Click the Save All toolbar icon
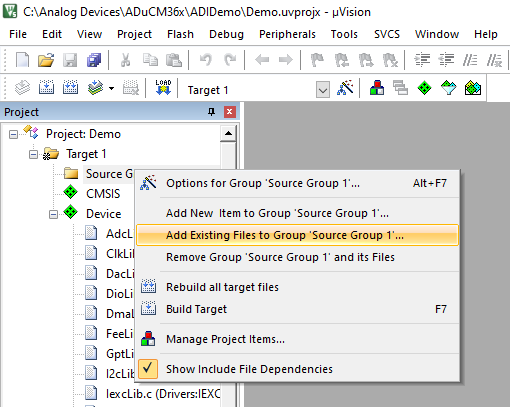 tap(94, 60)
